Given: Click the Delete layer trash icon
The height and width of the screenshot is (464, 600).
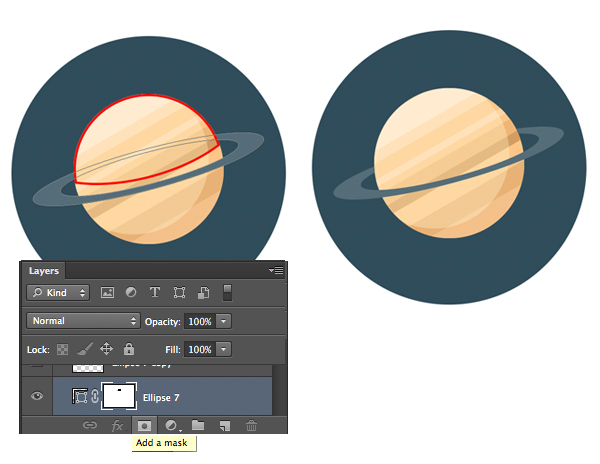Looking at the screenshot, I should tap(251, 425).
